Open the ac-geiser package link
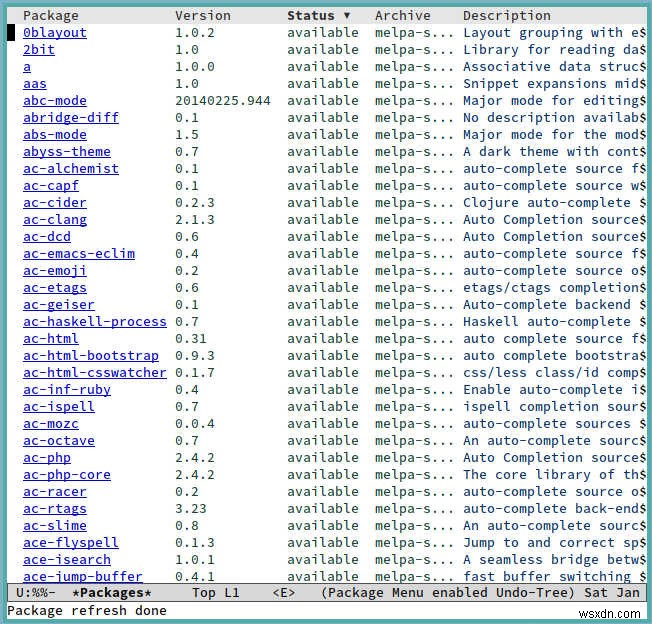652x624 pixels. pos(59,305)
